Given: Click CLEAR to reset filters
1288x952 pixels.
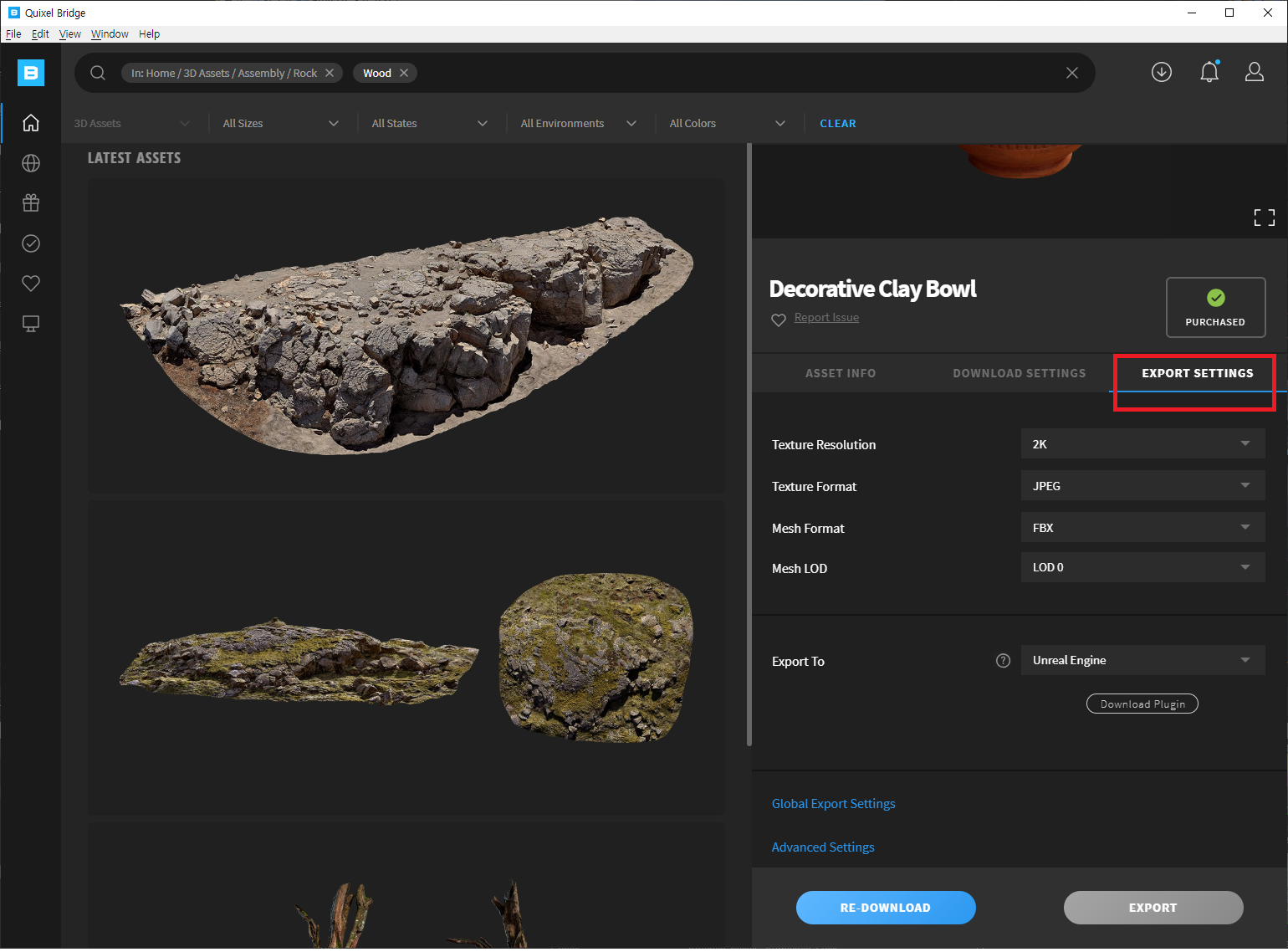Looking at the screenshot, I should click(x=838, y=123).
